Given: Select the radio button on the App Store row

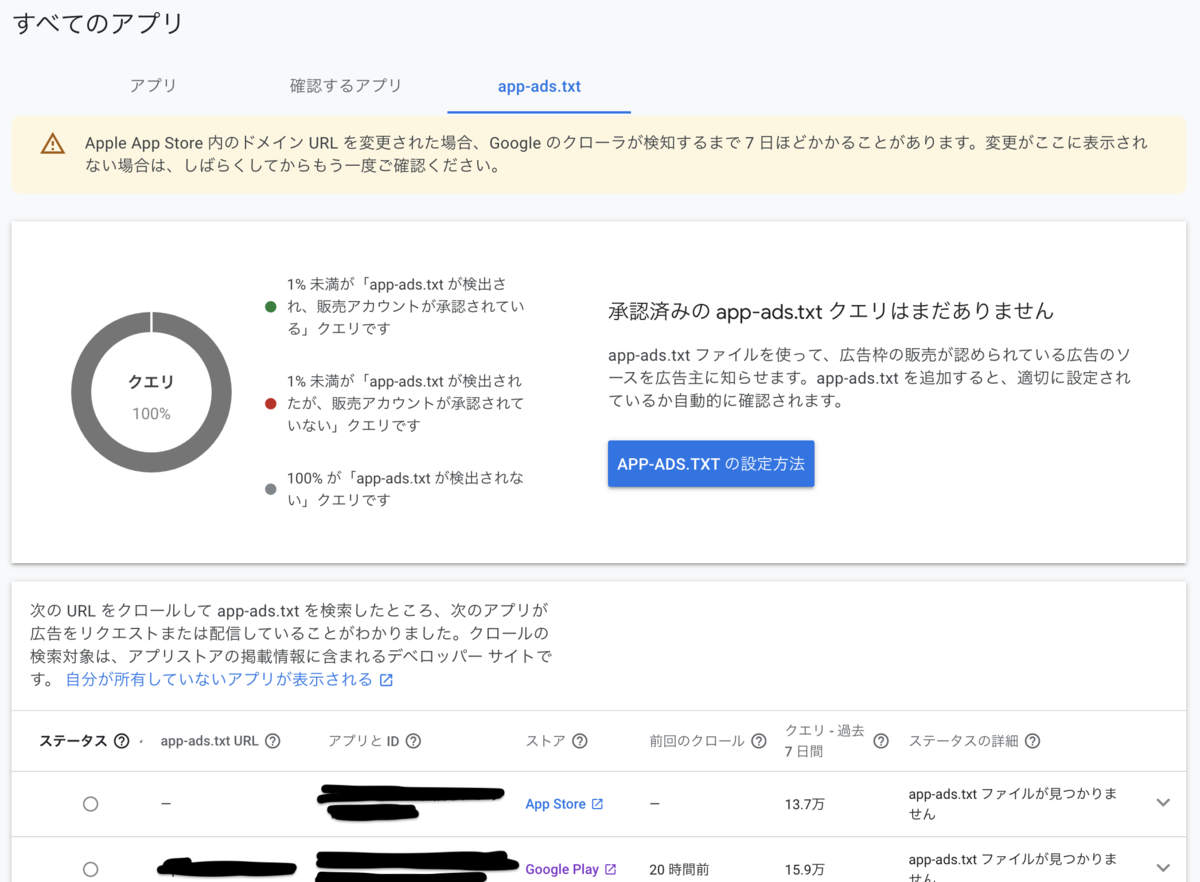Looking at the screenshot, I should pyautogui.click(x=90, y=803).
